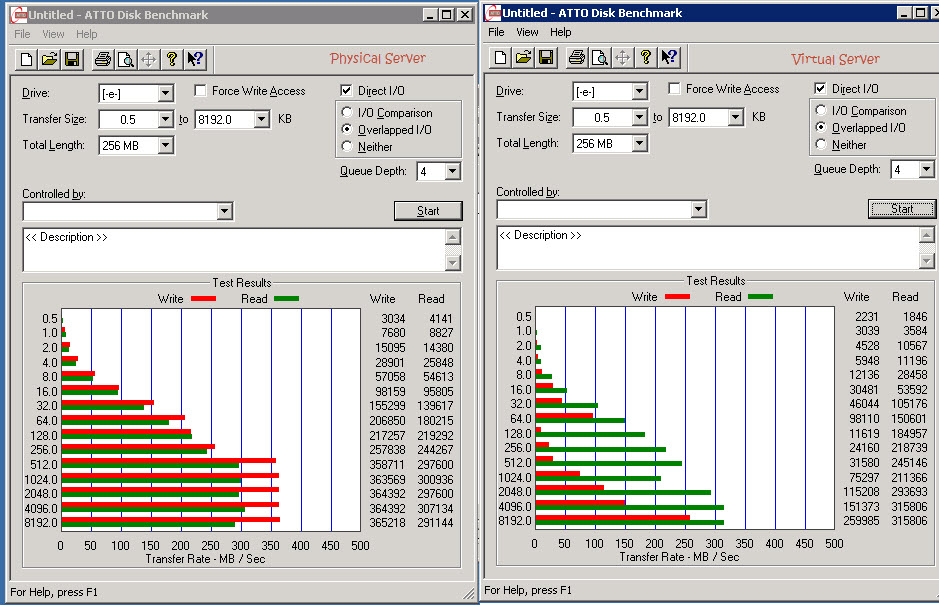Screen dimensions: 939x605
Task: Open File menu in Virtual Server window
Action: (x=496, y=32)
